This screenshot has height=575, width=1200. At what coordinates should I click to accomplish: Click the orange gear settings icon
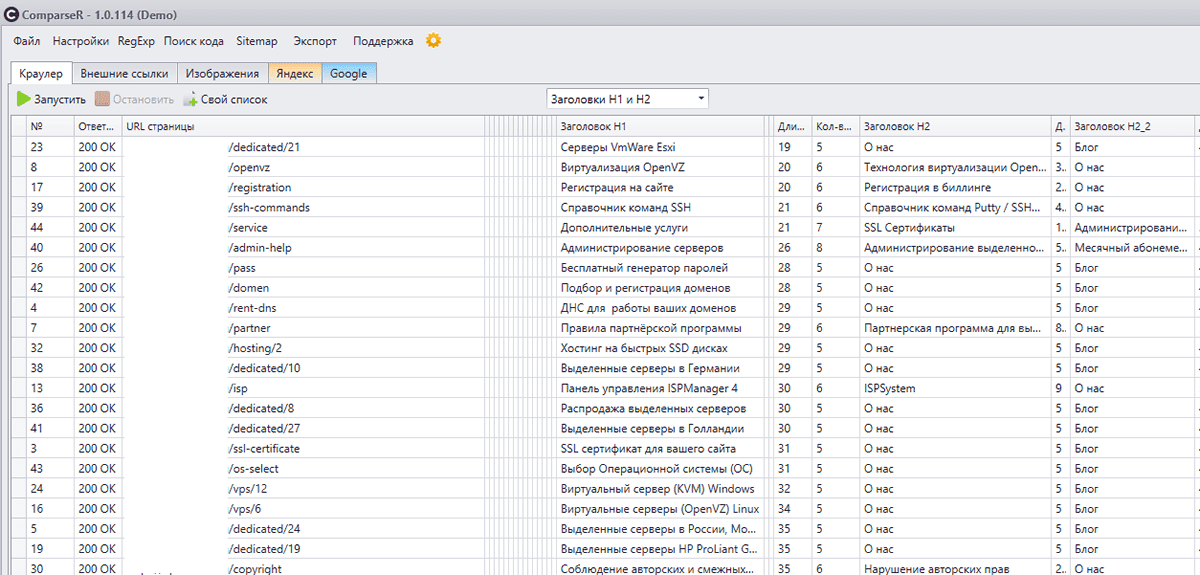(433, 41)
